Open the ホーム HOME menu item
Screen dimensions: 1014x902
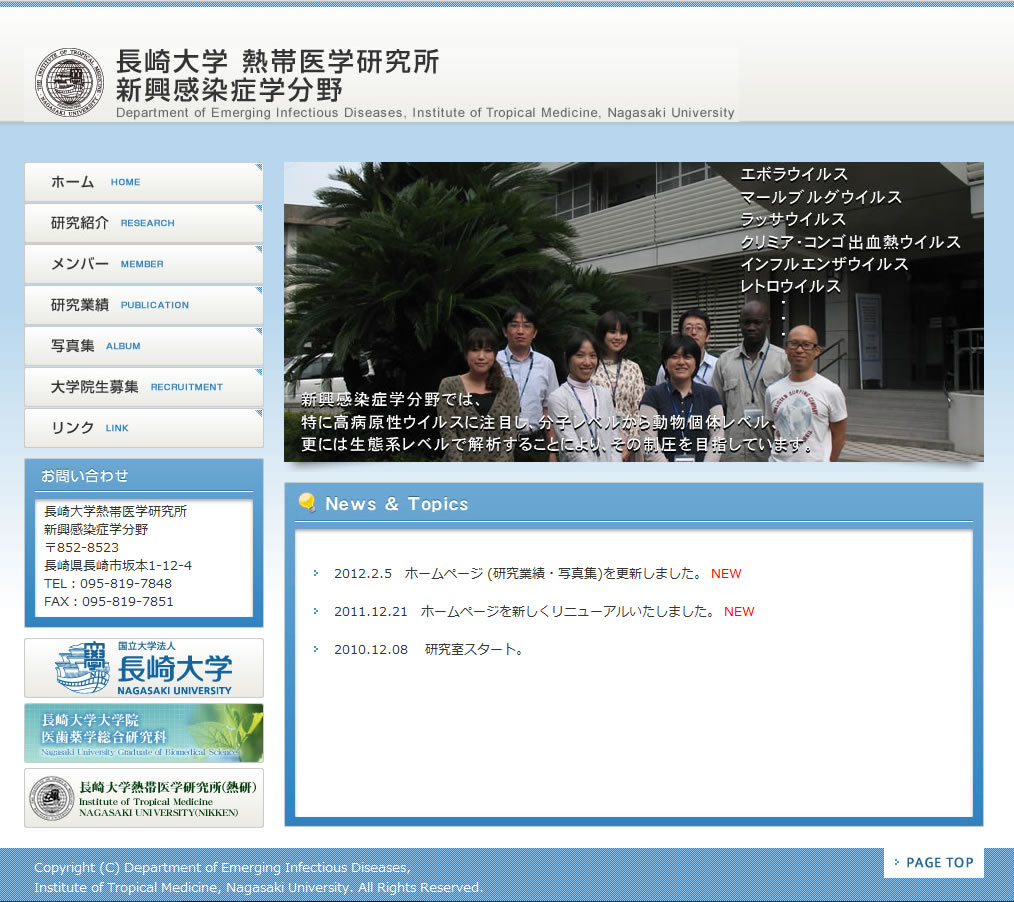(143, 182)
